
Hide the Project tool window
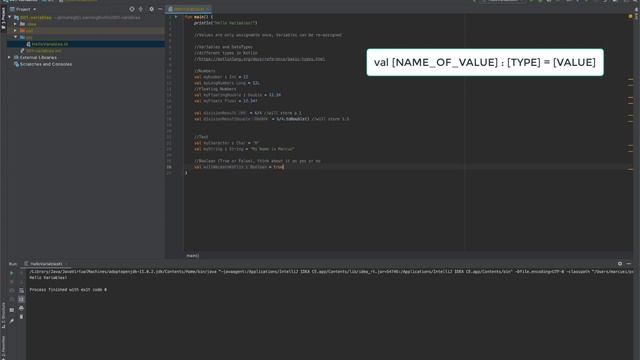[160, 9]
